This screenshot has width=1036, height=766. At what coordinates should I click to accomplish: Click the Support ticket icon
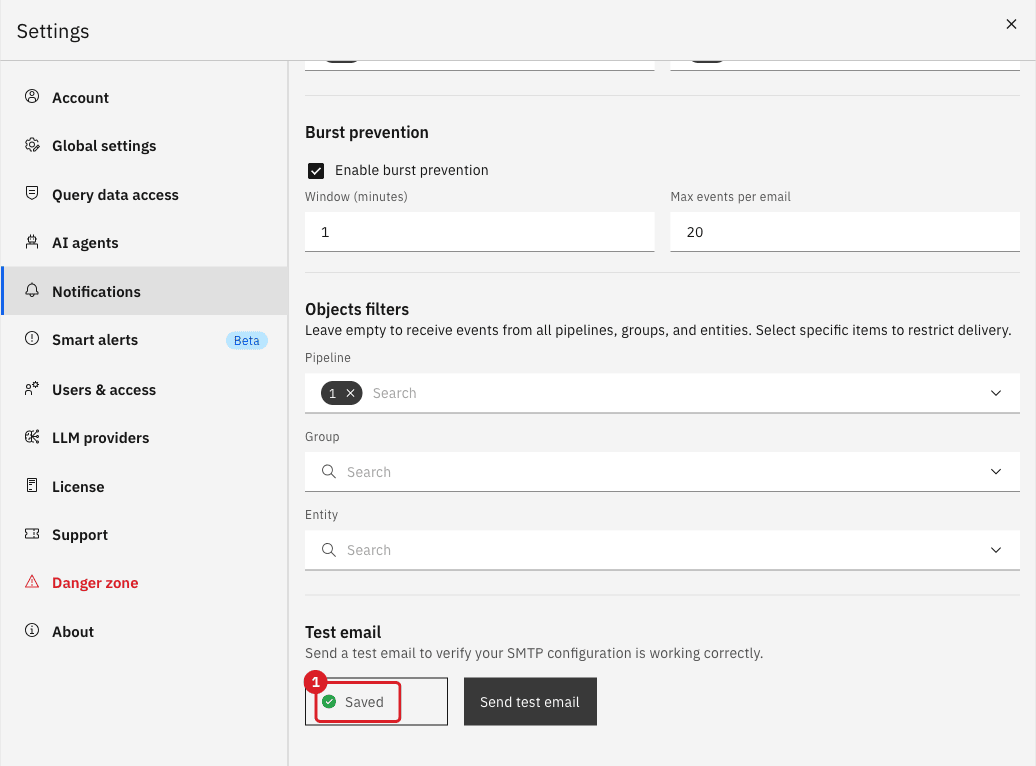pyautogui.click(x=32, y=533)
